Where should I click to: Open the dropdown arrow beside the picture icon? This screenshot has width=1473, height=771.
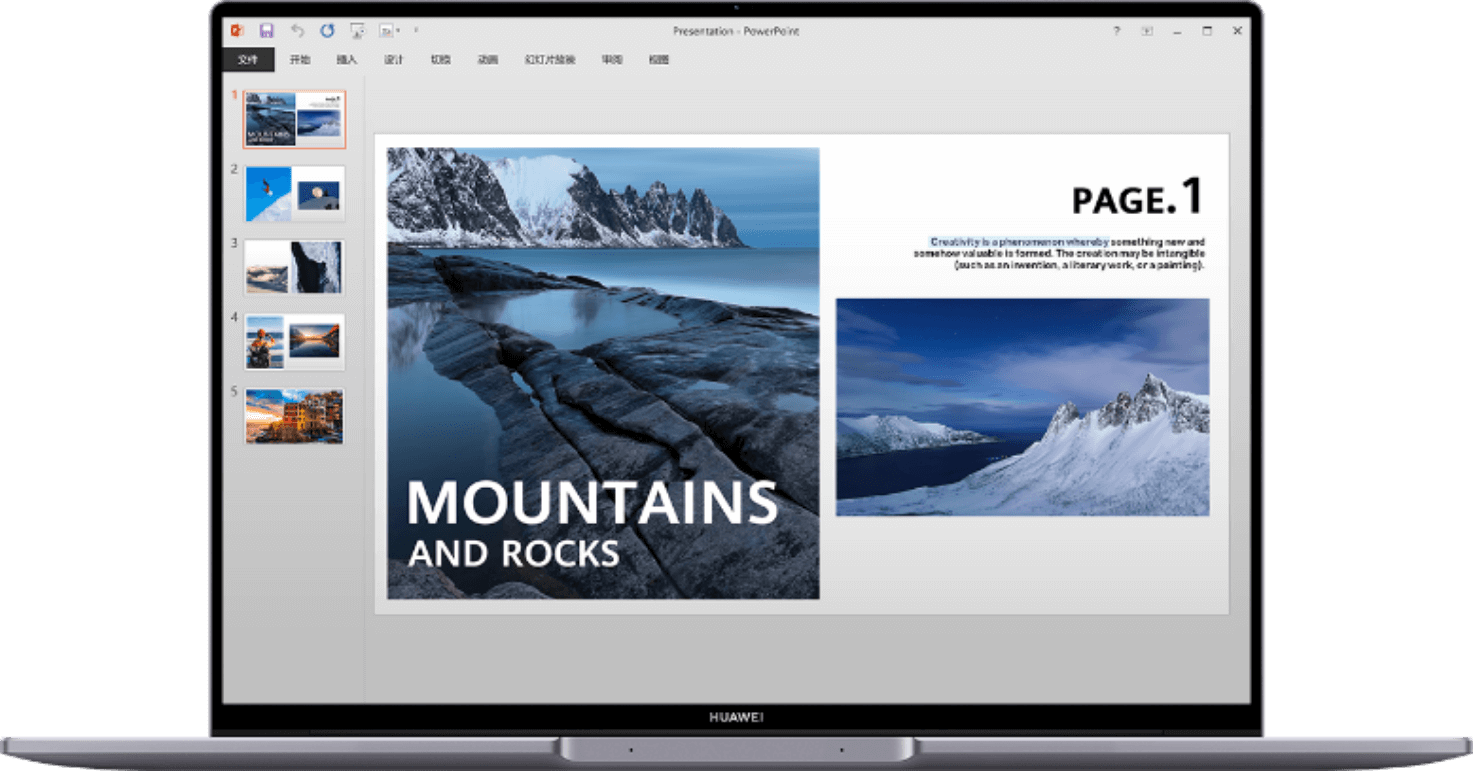click(x=397, y=32)
